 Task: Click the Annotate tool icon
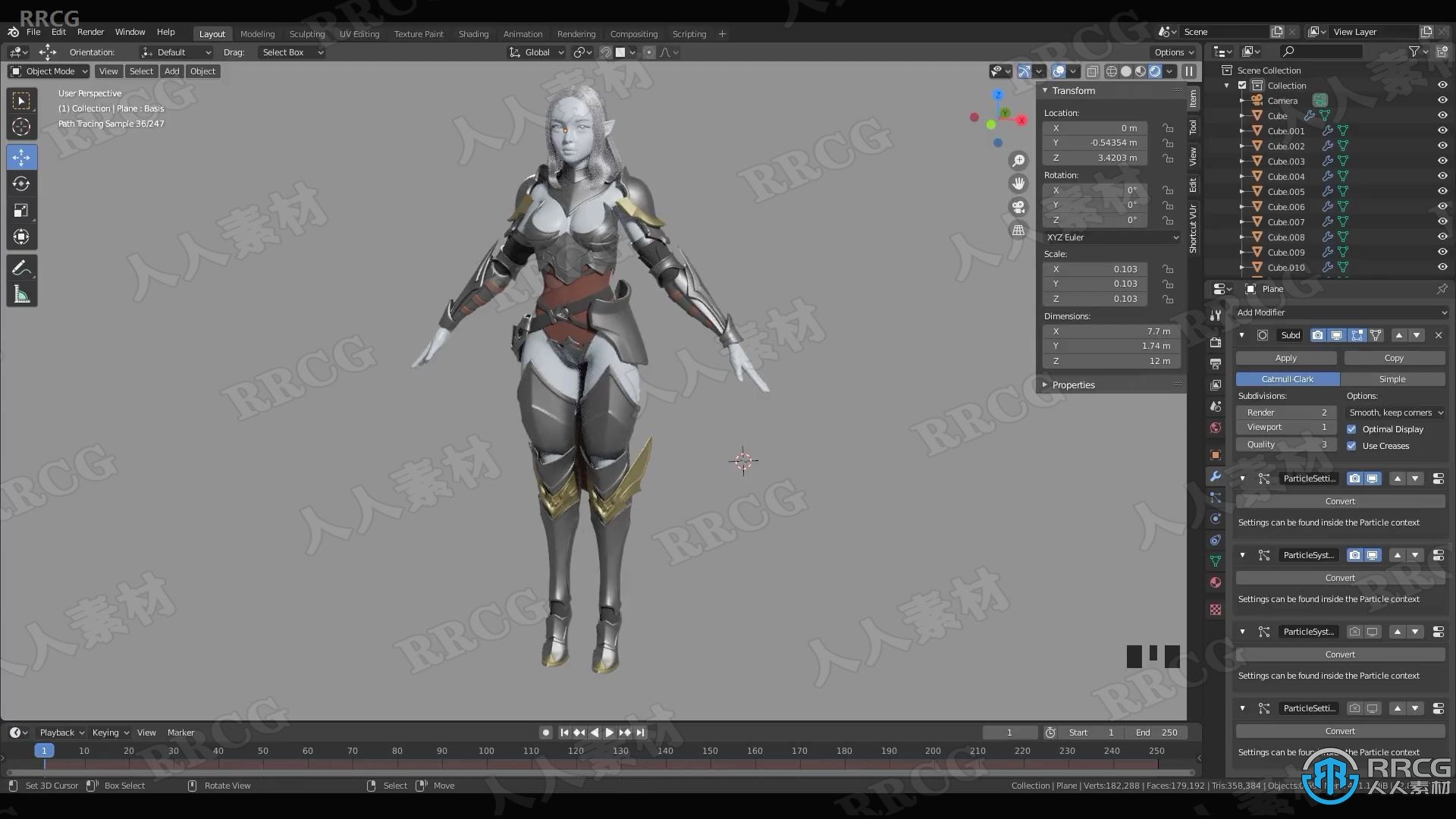(22, 267)
